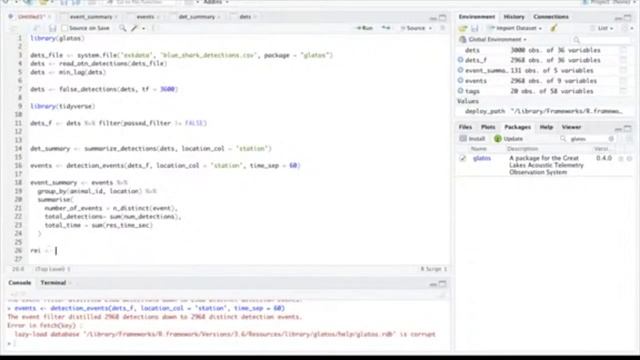Open the Plots tab
The image size is (640, 360).
point(488,127)
